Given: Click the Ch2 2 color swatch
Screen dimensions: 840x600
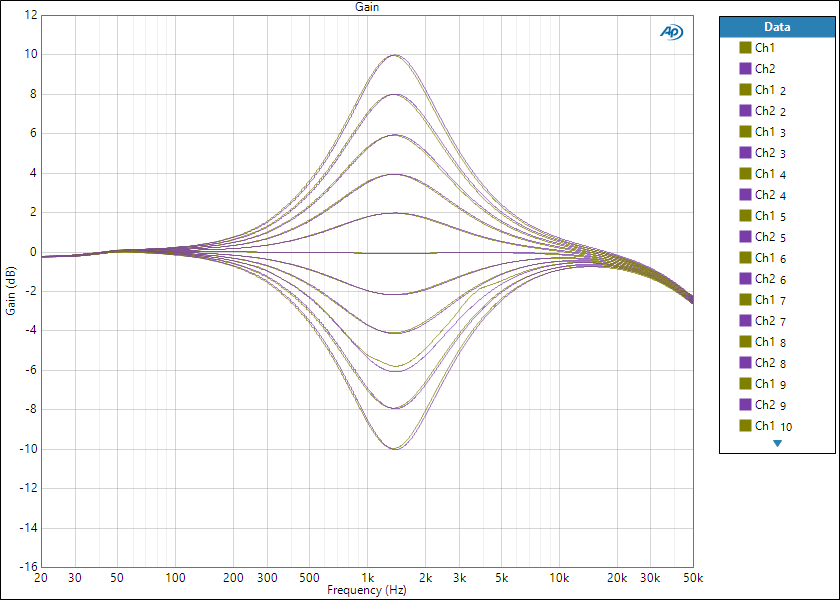Looking at the screenshot, I should pos(745,111).
